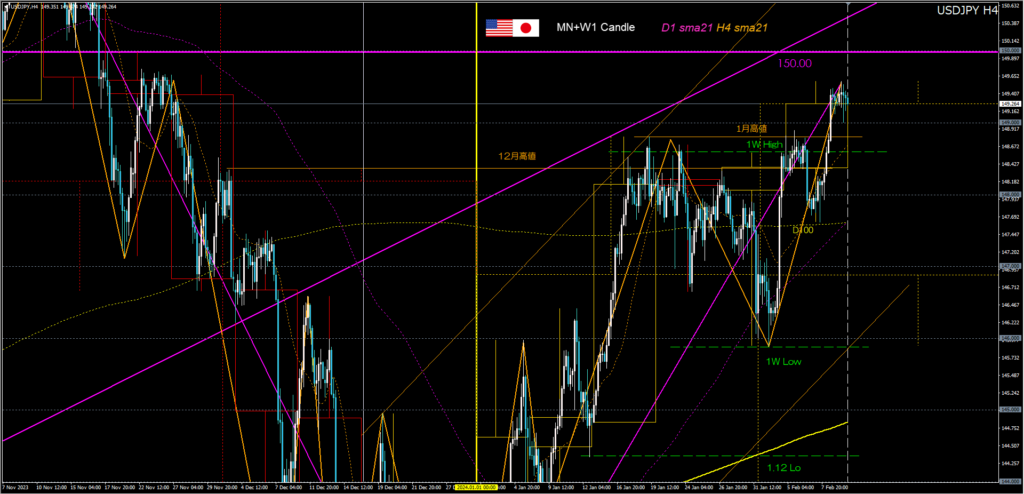Click the 1月高値 level label

pyautogui.click(x=750, y=129)
